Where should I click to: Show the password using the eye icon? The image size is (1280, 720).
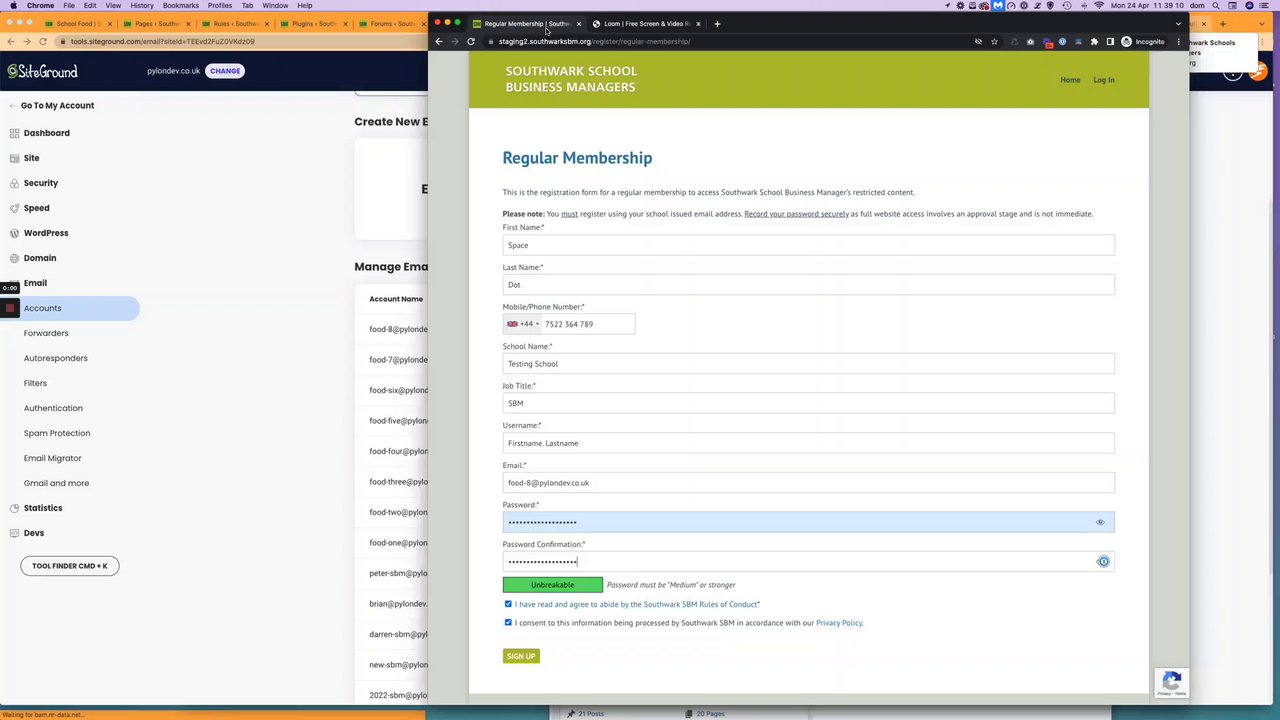(x=1100, y=522)
